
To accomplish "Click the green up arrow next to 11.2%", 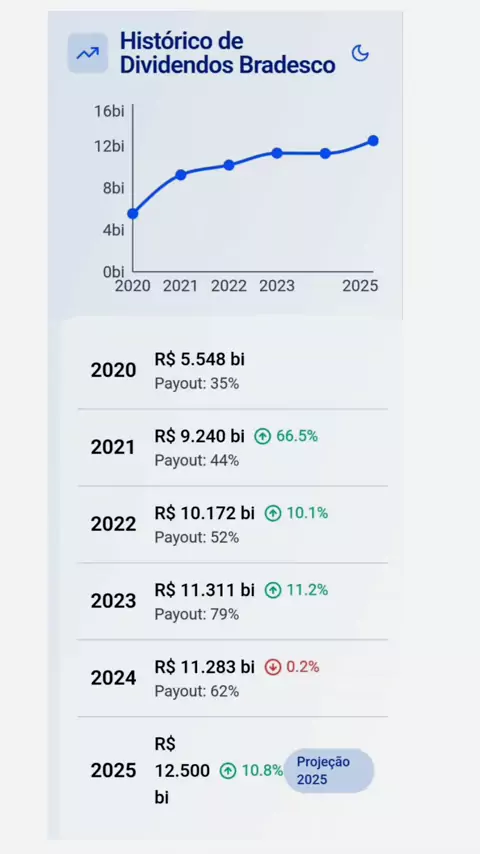I will pyautogui.click(x=273, y=590).
